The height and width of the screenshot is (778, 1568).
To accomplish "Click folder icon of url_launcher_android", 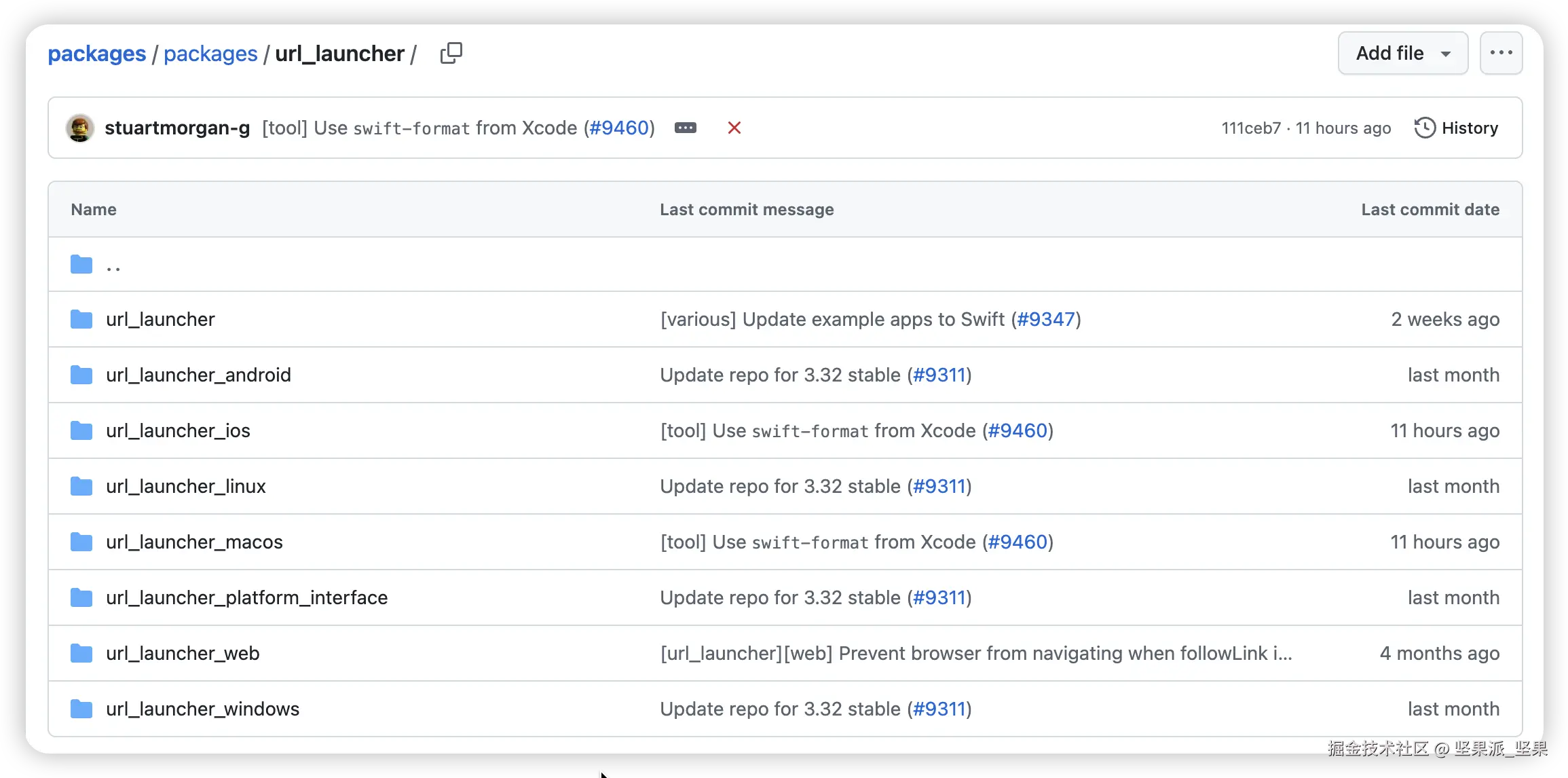I will click(x=81, y=375).
